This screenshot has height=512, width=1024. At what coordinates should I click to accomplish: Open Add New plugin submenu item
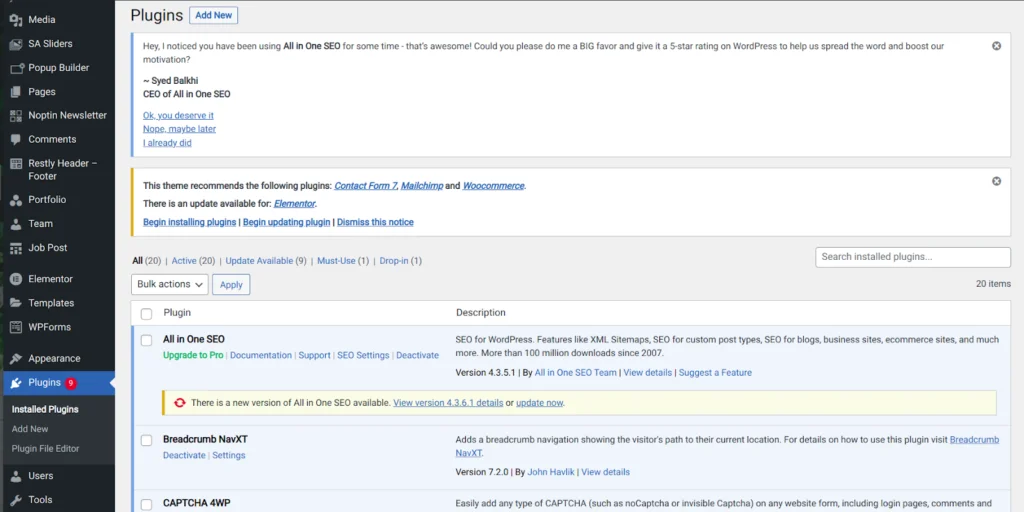coord(30,429)
